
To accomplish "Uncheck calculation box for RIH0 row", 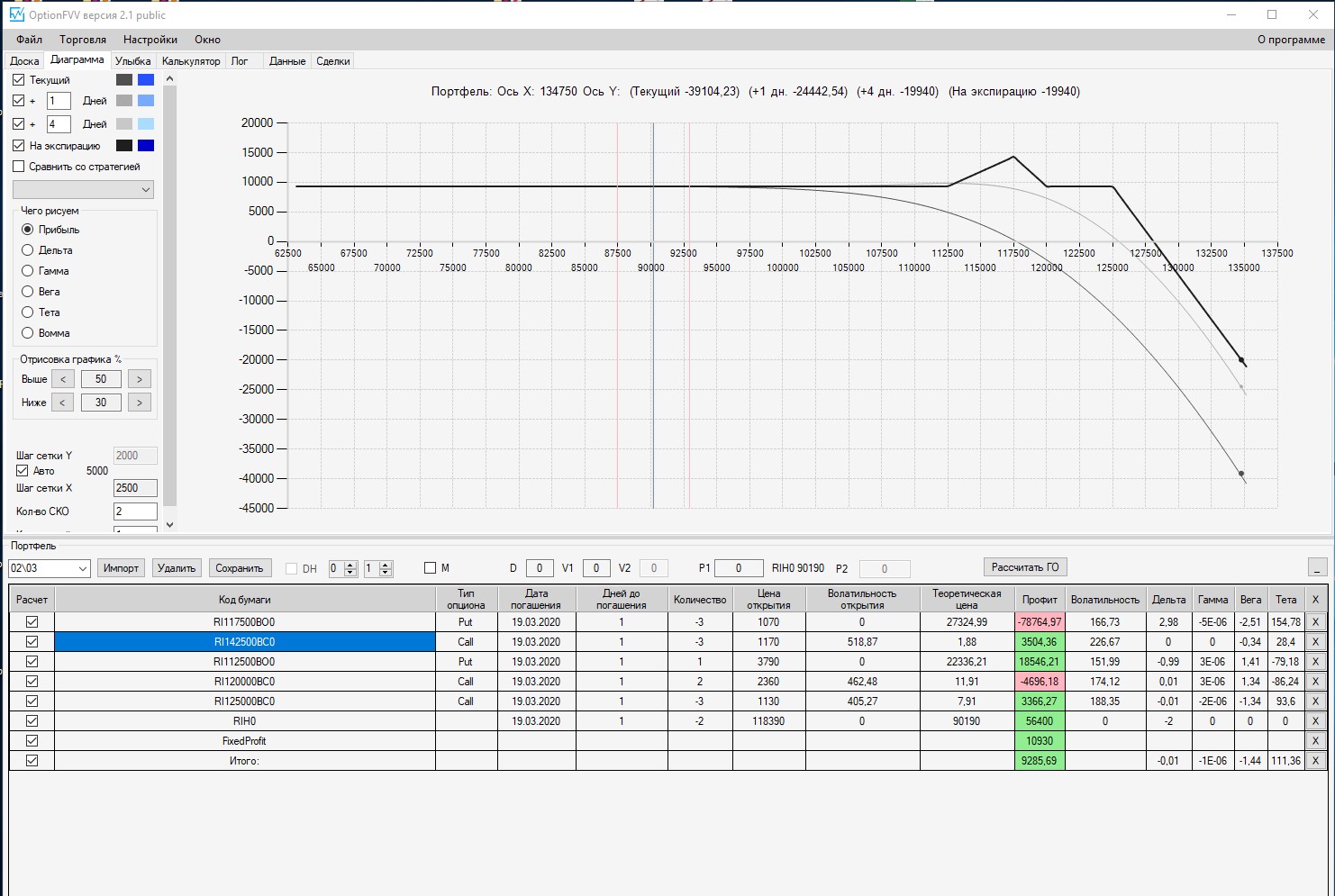I will 32,721.
